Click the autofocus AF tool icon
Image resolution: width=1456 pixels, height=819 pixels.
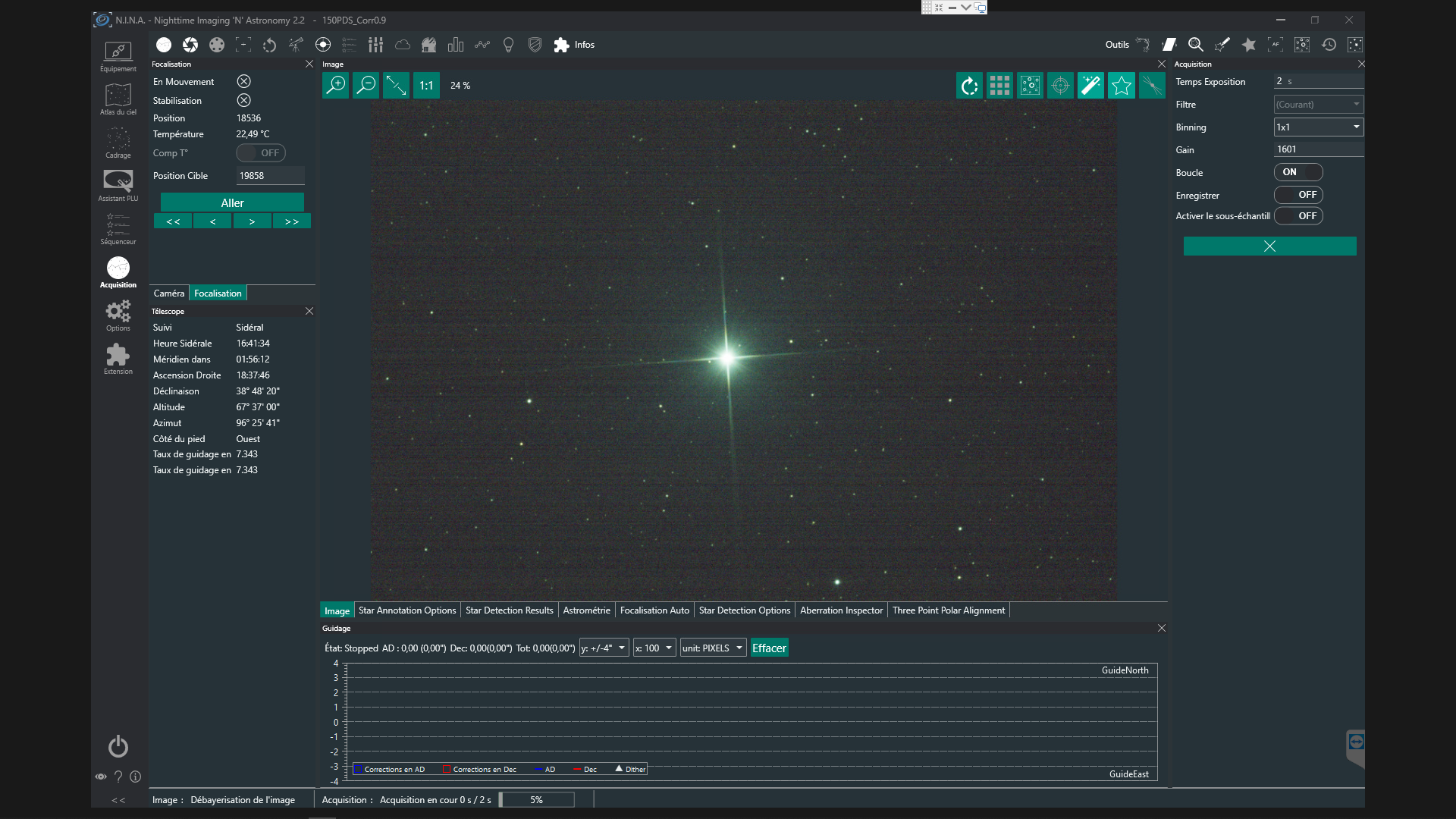tap(1276, 45)
